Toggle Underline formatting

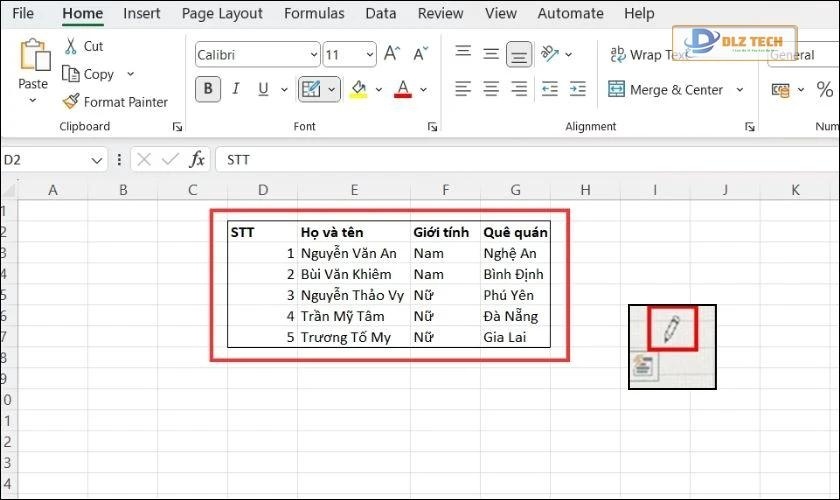point(263,88)
